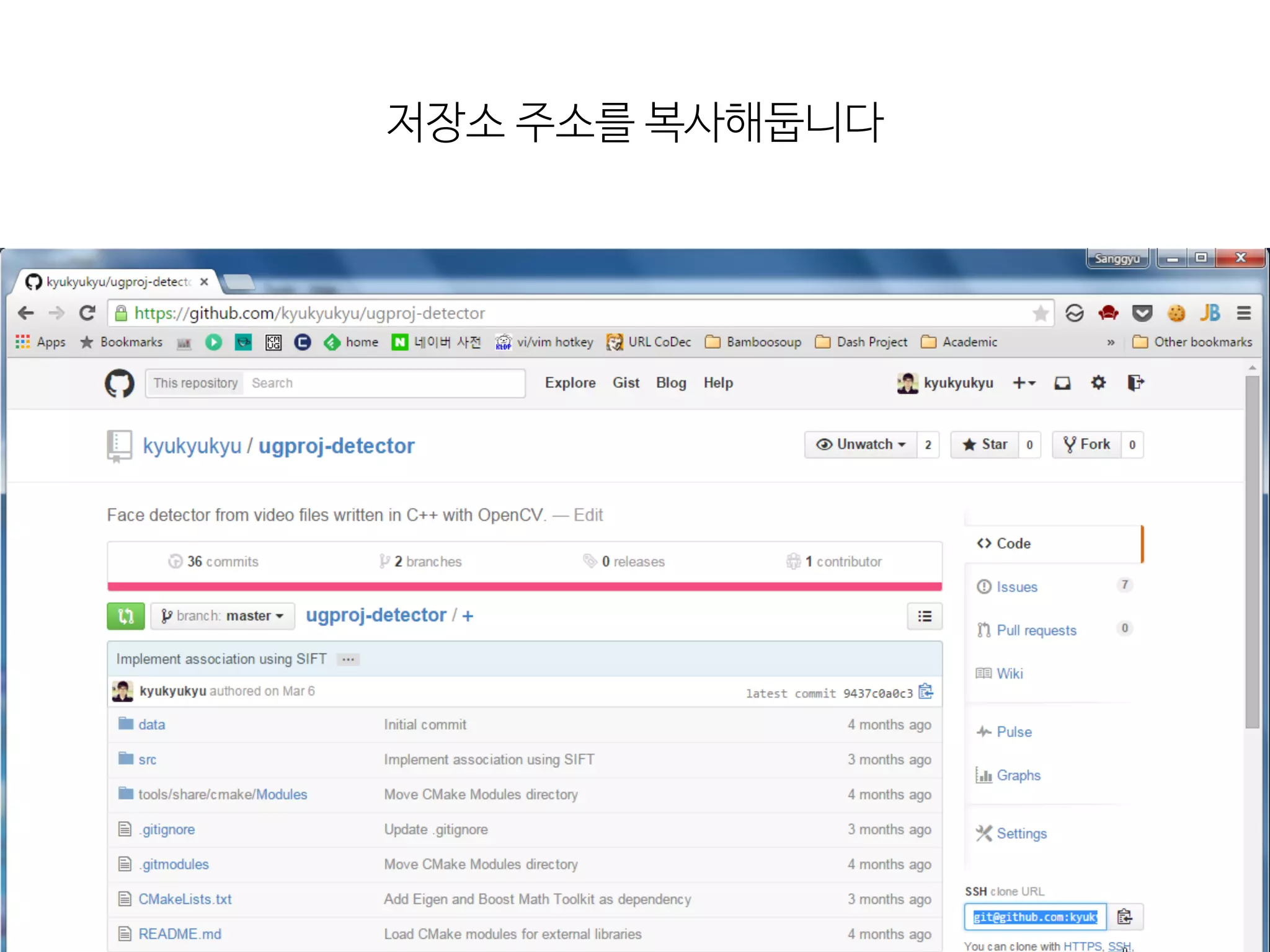Open the Graphs tab
The height and width of the screenshot is (952, 1270).
click(x=1008, y=775)
